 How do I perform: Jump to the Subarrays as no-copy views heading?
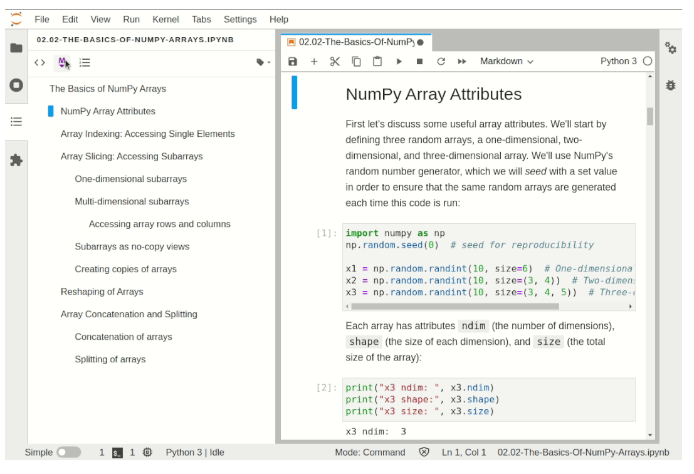[x=131, y=246]
